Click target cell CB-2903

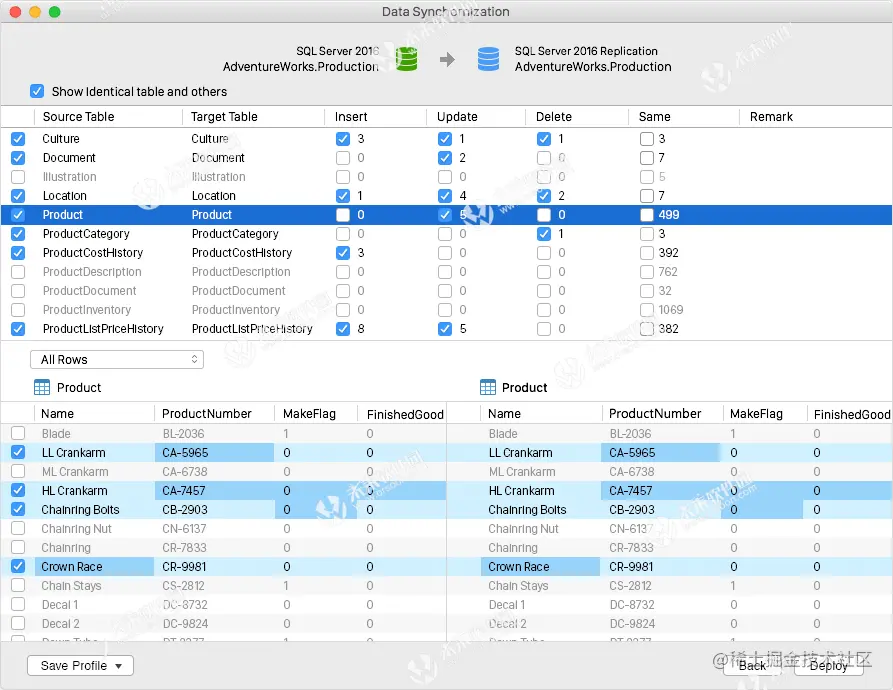(632, 510)
